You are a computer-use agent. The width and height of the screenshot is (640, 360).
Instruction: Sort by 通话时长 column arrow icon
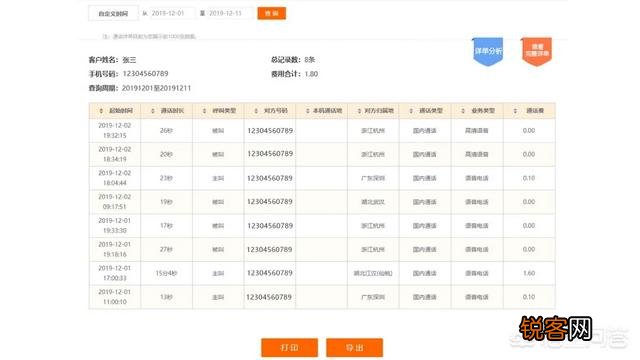(153, 111)
